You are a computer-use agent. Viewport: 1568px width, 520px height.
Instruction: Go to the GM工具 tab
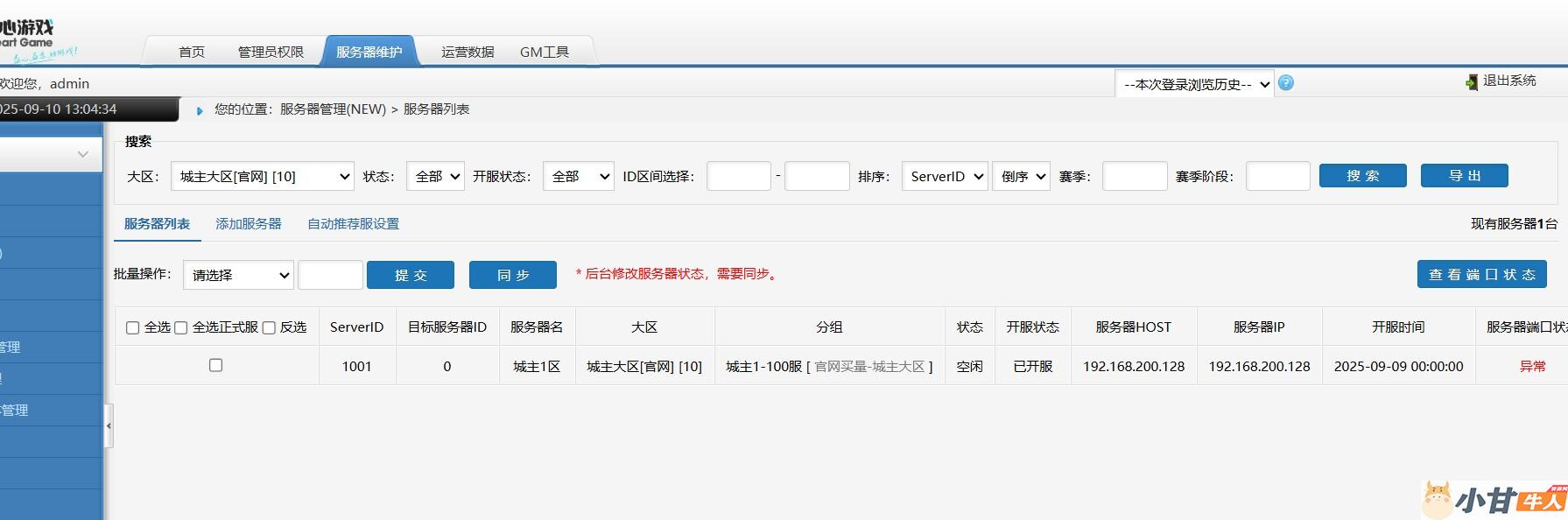click(544, 52)
